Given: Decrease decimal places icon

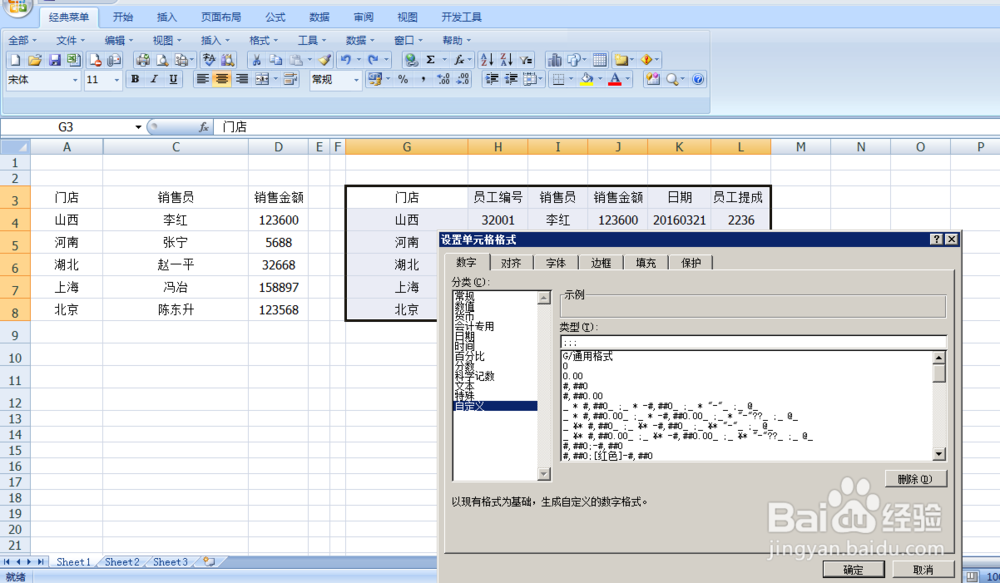Looking at the screenshot, I should click(464, 79).
